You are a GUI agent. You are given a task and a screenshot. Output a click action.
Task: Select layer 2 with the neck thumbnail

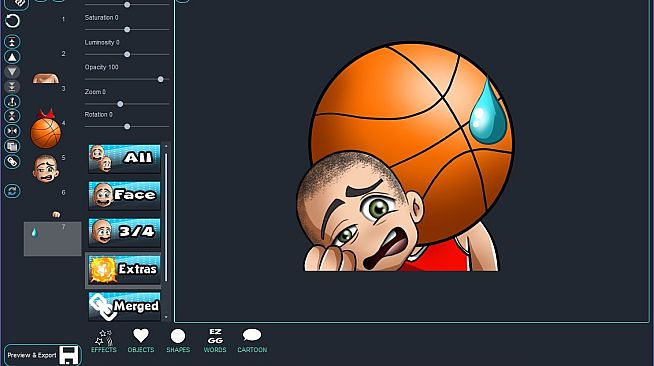(x=52, y=66)
